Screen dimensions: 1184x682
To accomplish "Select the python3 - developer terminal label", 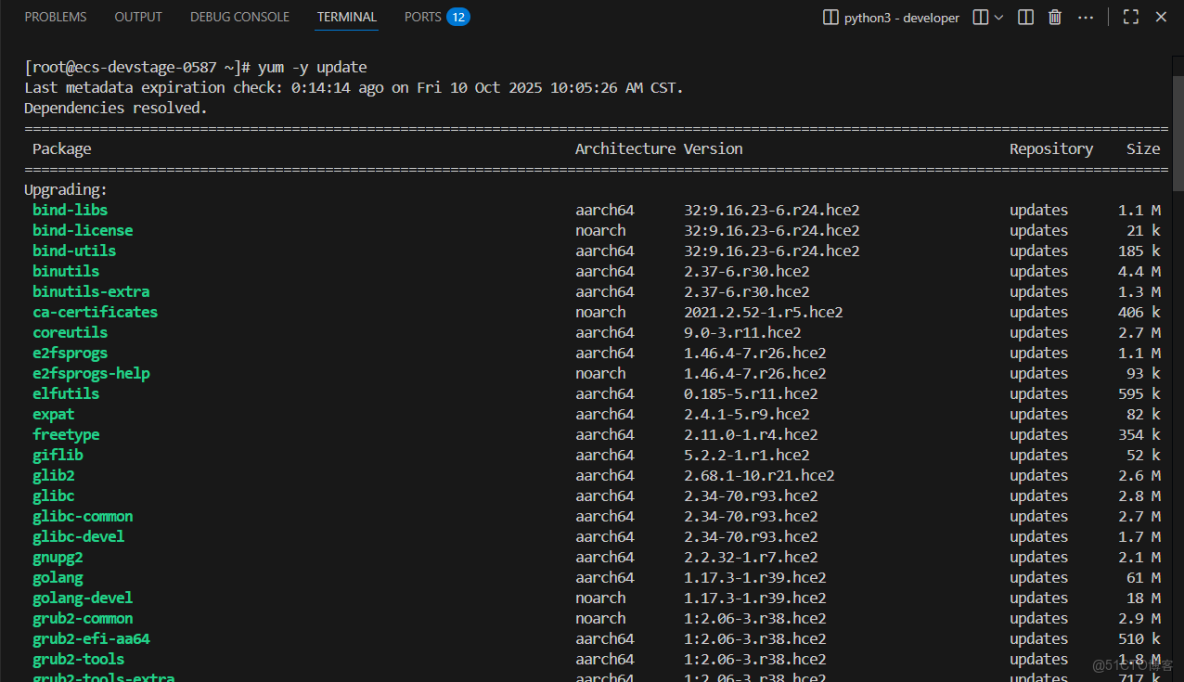I will [901, 17].
